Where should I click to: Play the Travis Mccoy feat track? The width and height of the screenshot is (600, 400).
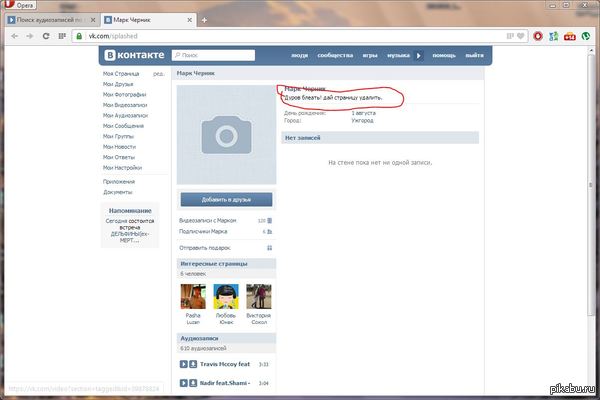pyautogui.click(x=183, y=364)
